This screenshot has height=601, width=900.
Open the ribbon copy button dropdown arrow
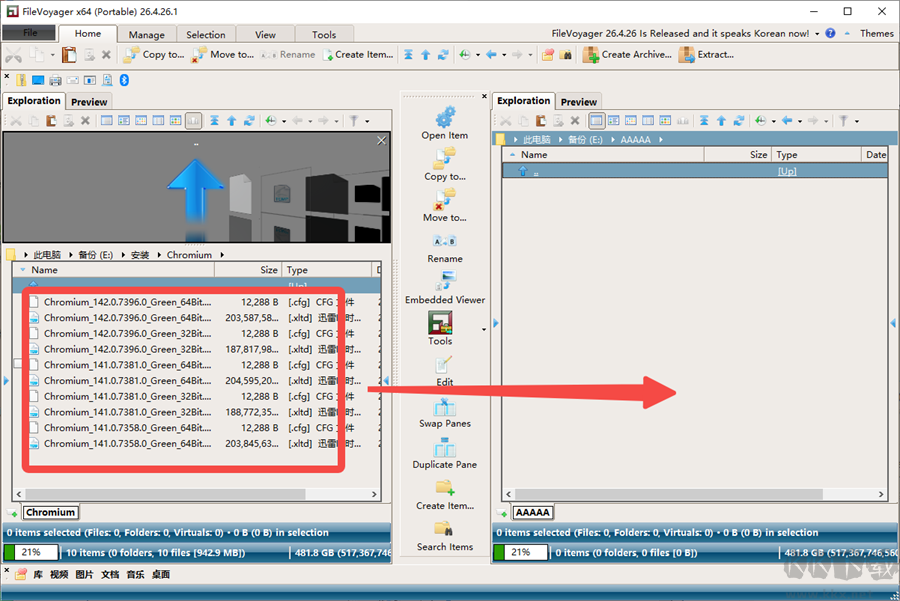pyautogui.click(x=52, y=55)
